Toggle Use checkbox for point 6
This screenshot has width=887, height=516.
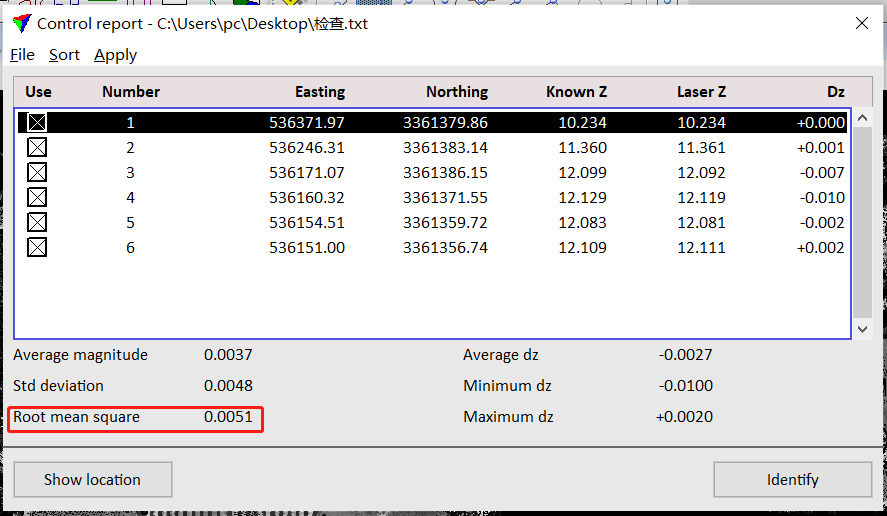[x=37, y=248]
